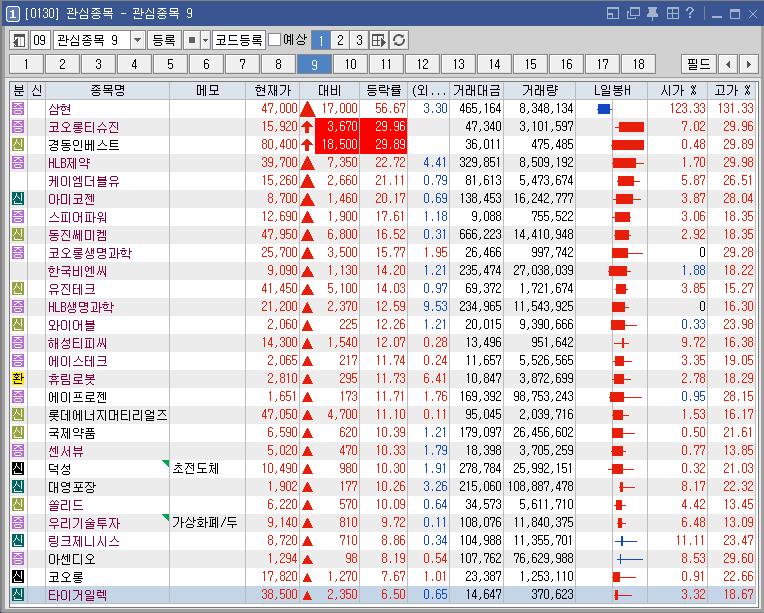Viewport: 764px width, 613px height.
Task: Switch to watchlist tab 9
Action: coord(314,64)
